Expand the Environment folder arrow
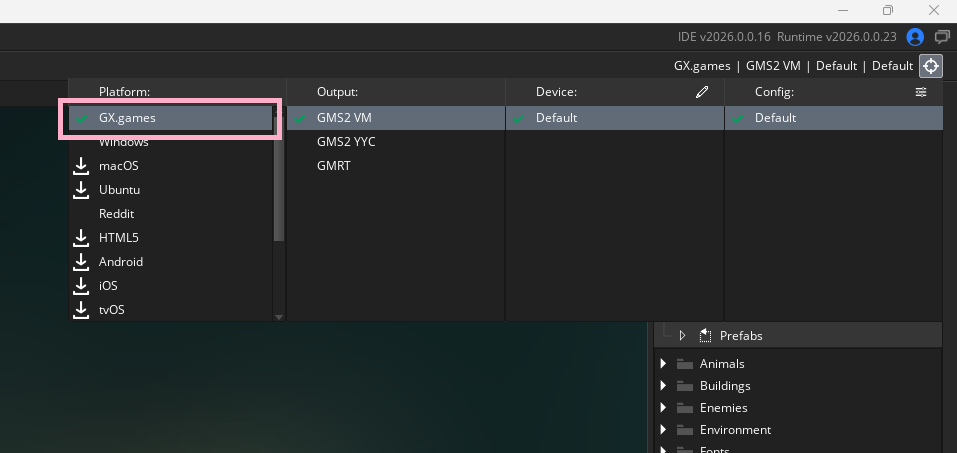Screen dimensions: 957x453 (663, 430)
